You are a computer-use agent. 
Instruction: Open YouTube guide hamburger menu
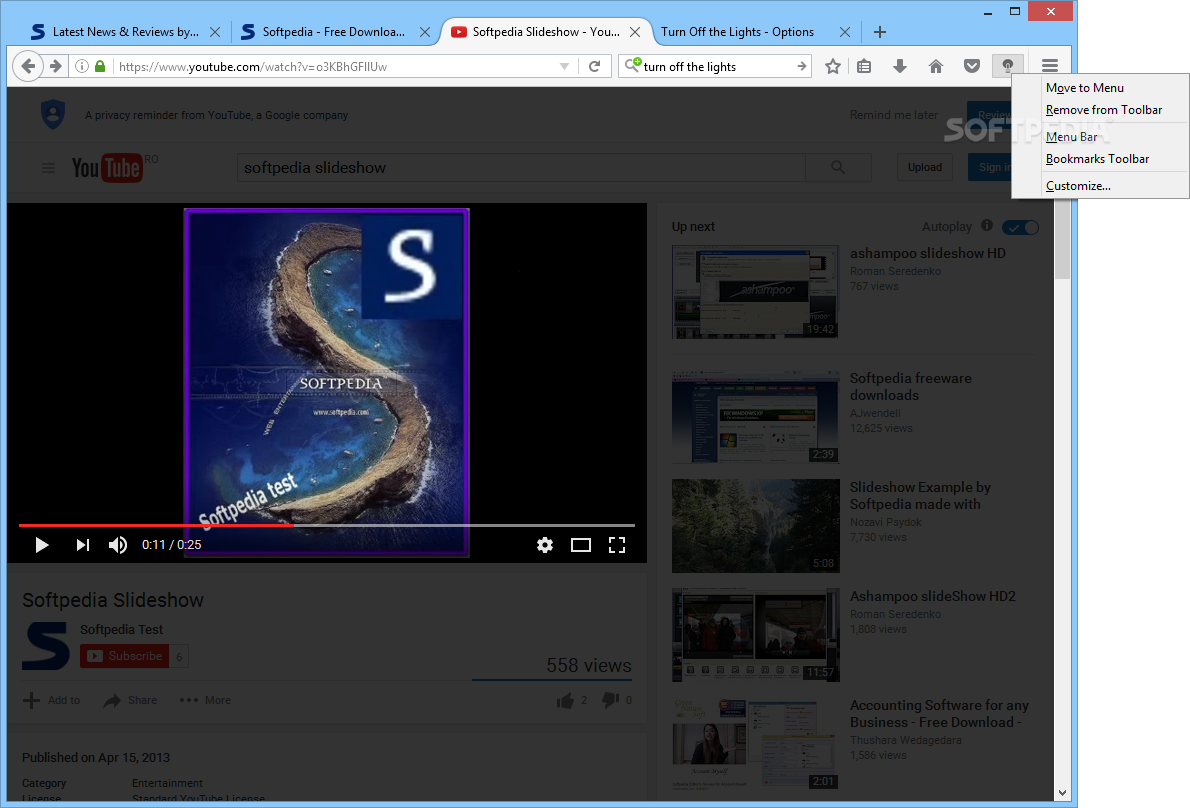click(49, 168)
